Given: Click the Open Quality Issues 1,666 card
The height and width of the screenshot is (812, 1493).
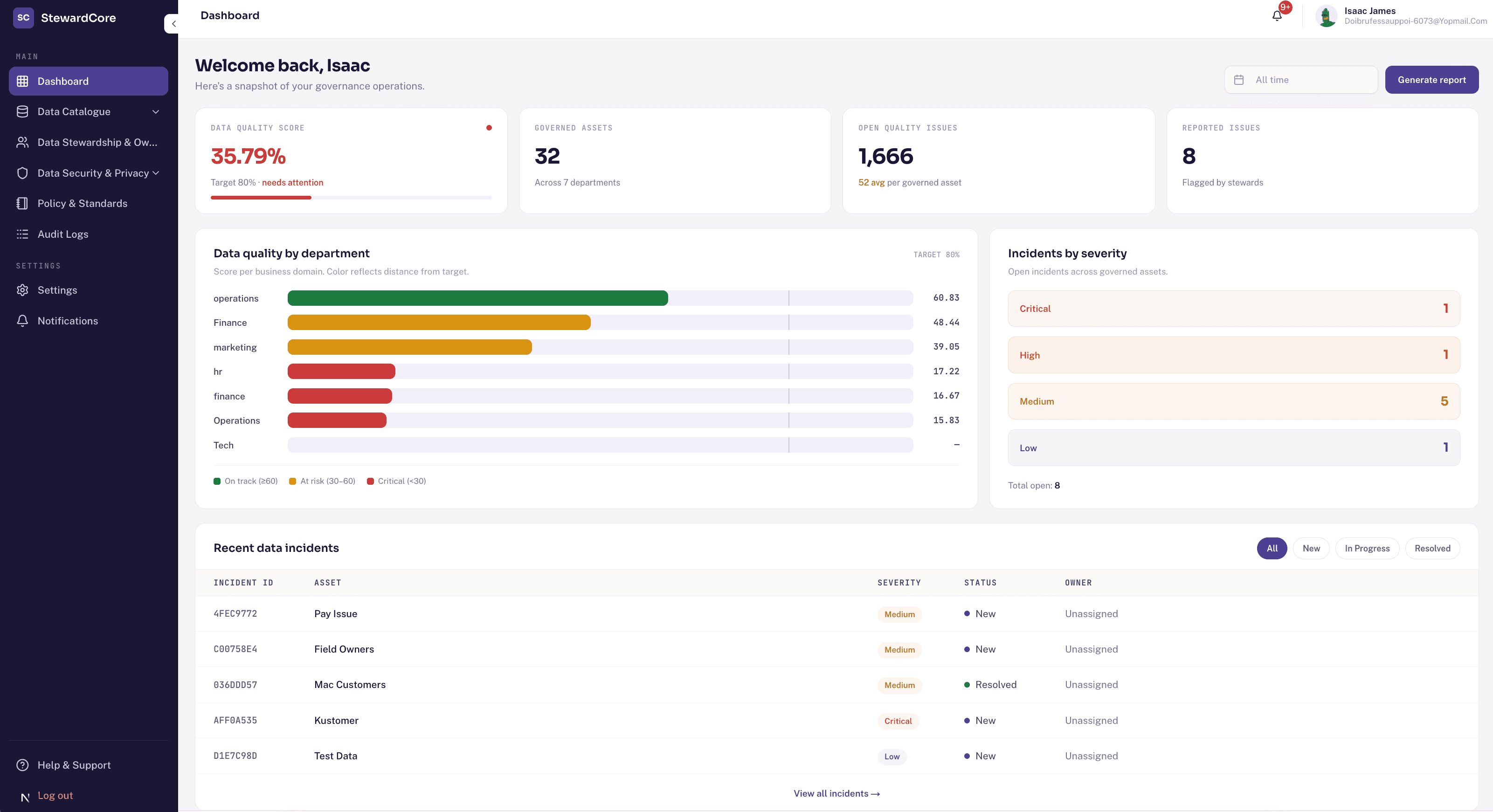Looking at the screenshot, I should (x=998, y=161).
